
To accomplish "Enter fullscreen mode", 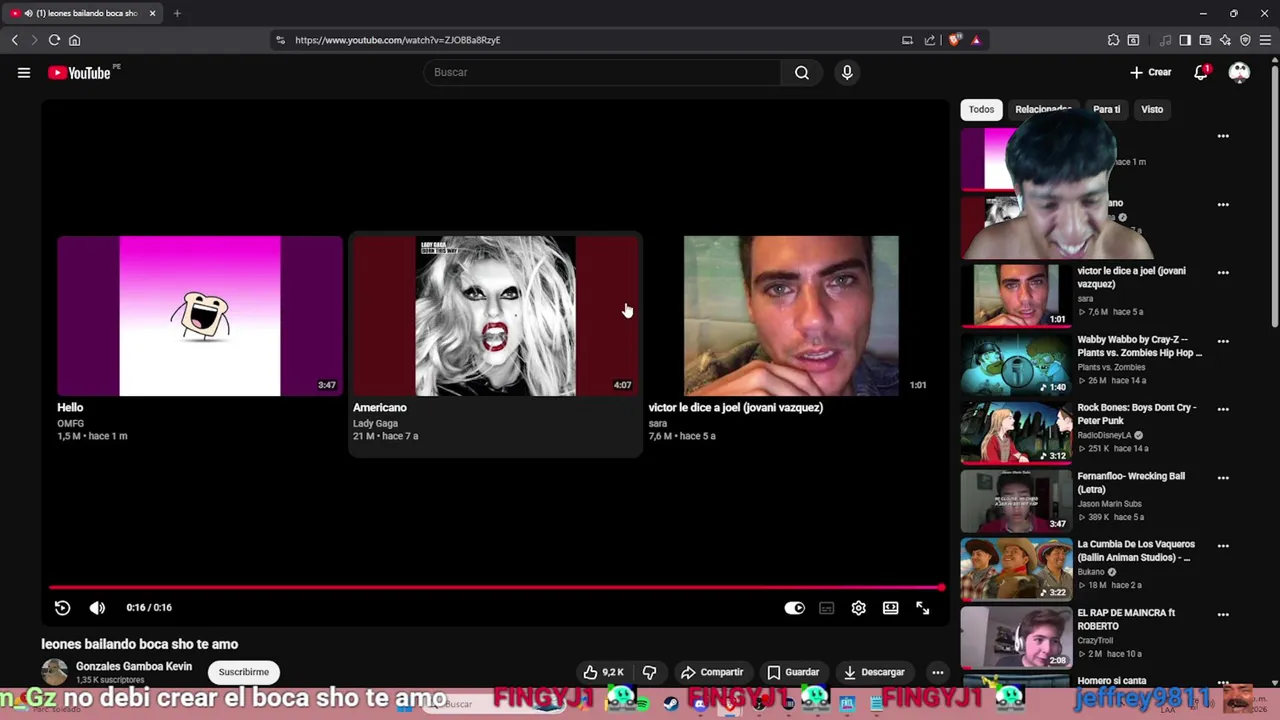I will click(x=923, y=608).
